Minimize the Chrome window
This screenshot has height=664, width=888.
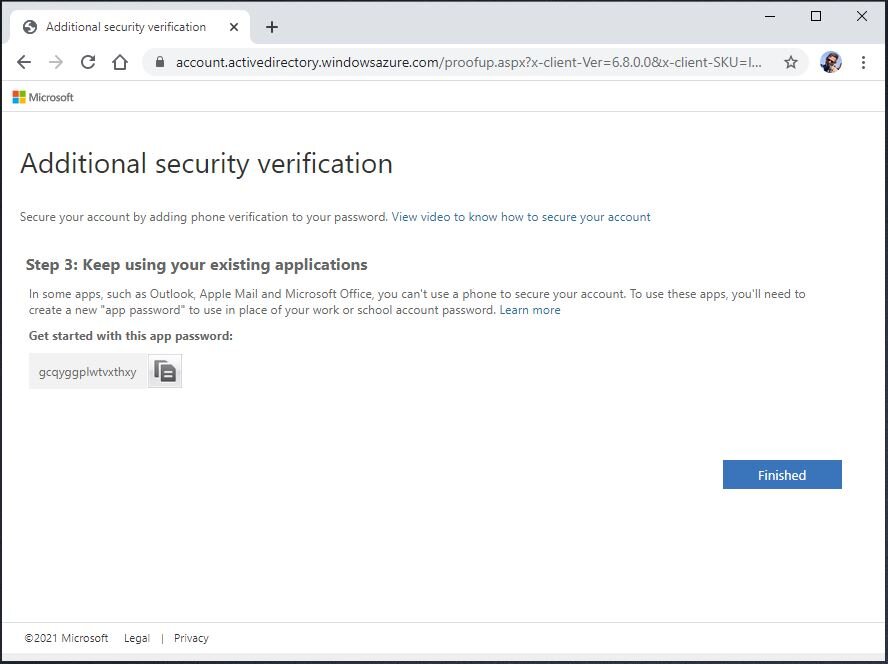point(770,16)
